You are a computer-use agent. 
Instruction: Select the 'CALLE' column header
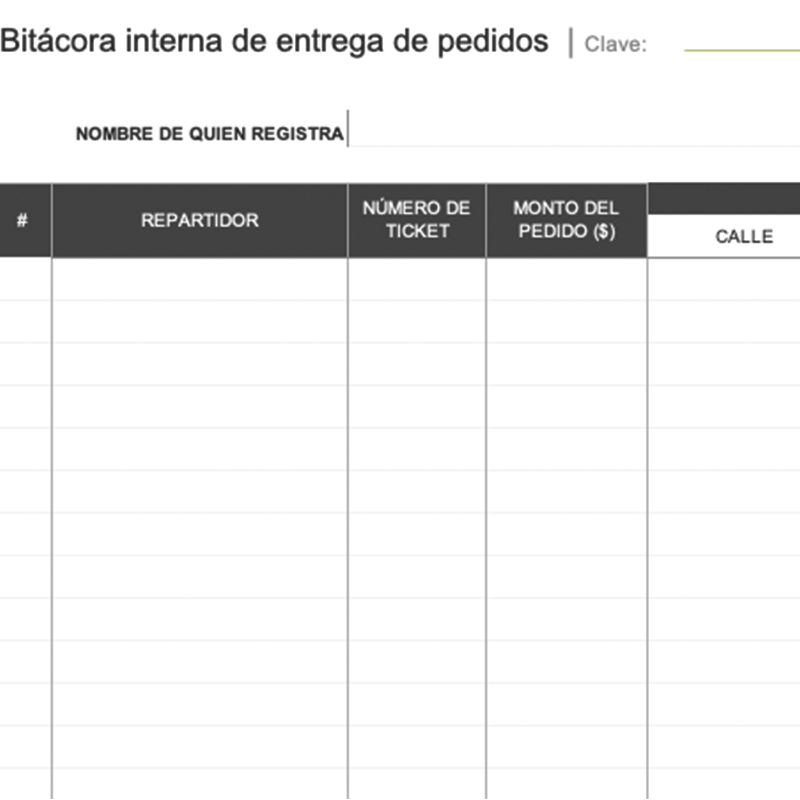(744, 237)
